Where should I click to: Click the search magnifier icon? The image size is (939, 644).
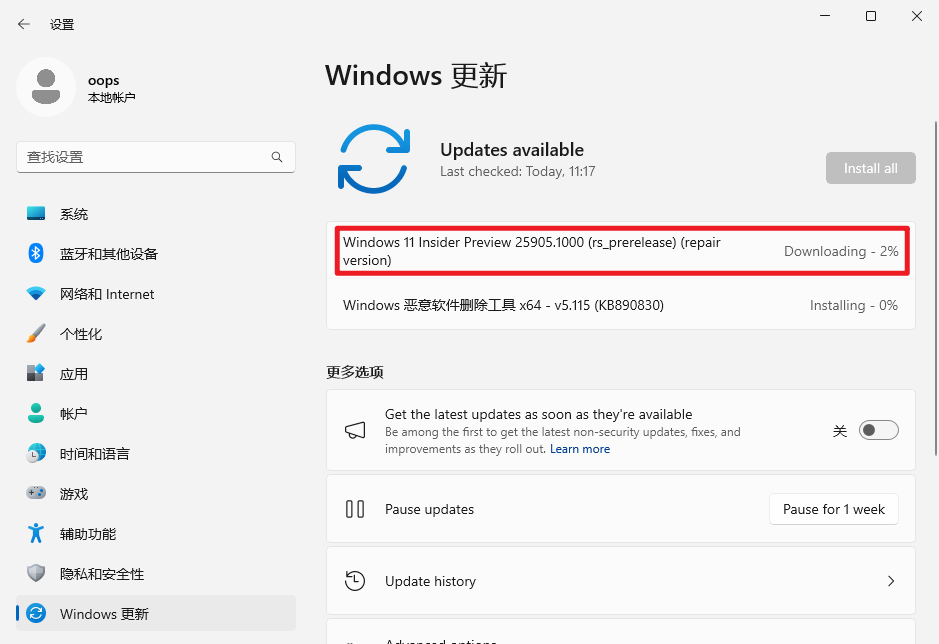pyautogui.click(x=277, y=157)
